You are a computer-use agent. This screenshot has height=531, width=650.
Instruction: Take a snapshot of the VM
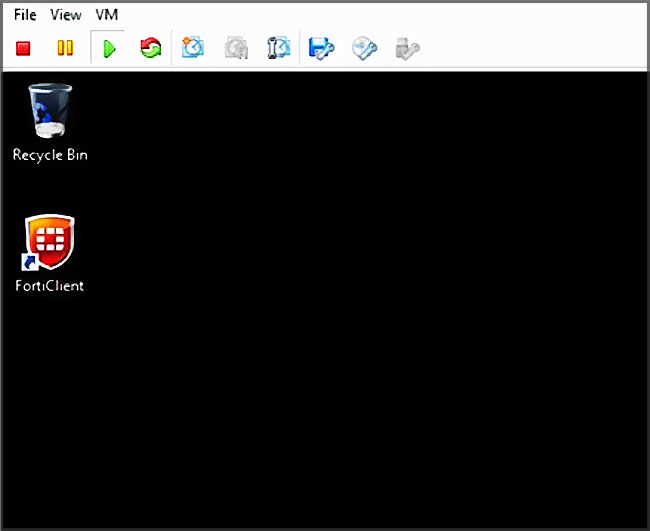193,48
